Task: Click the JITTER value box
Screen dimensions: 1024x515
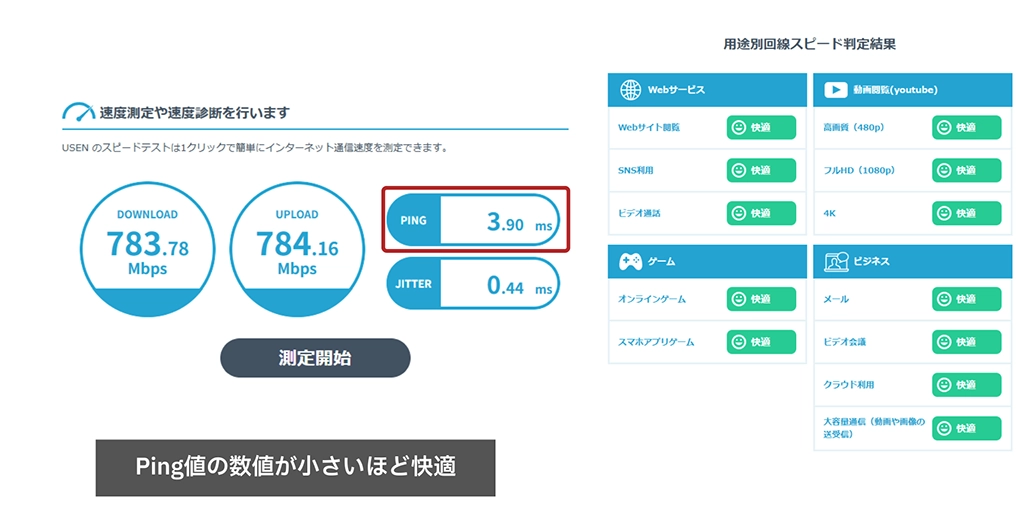Action: [x=473, y=285]
